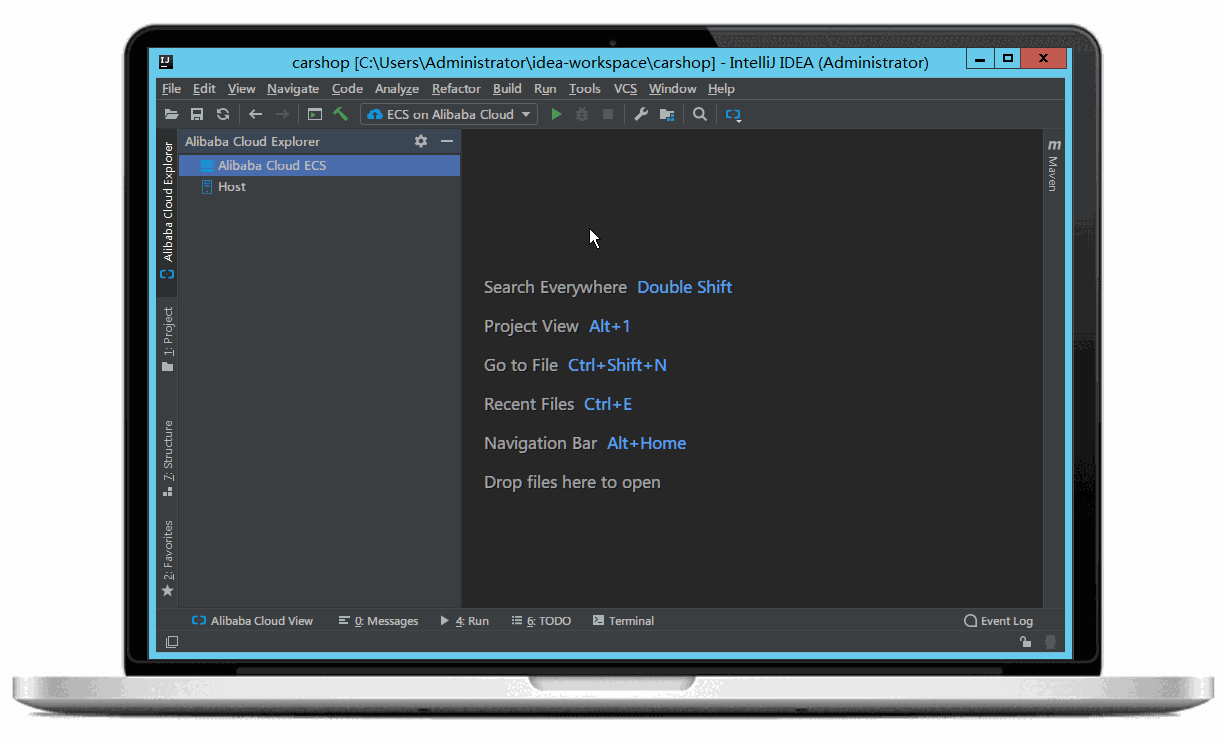
Task: Click the Alibaba Cloud Explorer panel title
Action: [x=252, y=141]
